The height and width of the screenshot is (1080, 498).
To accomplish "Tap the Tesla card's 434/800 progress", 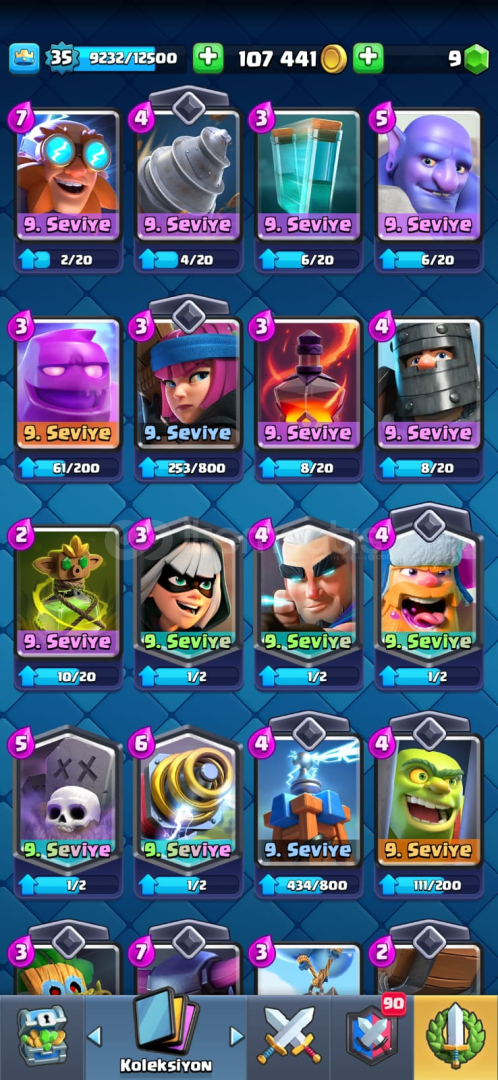I will point(308,884).
